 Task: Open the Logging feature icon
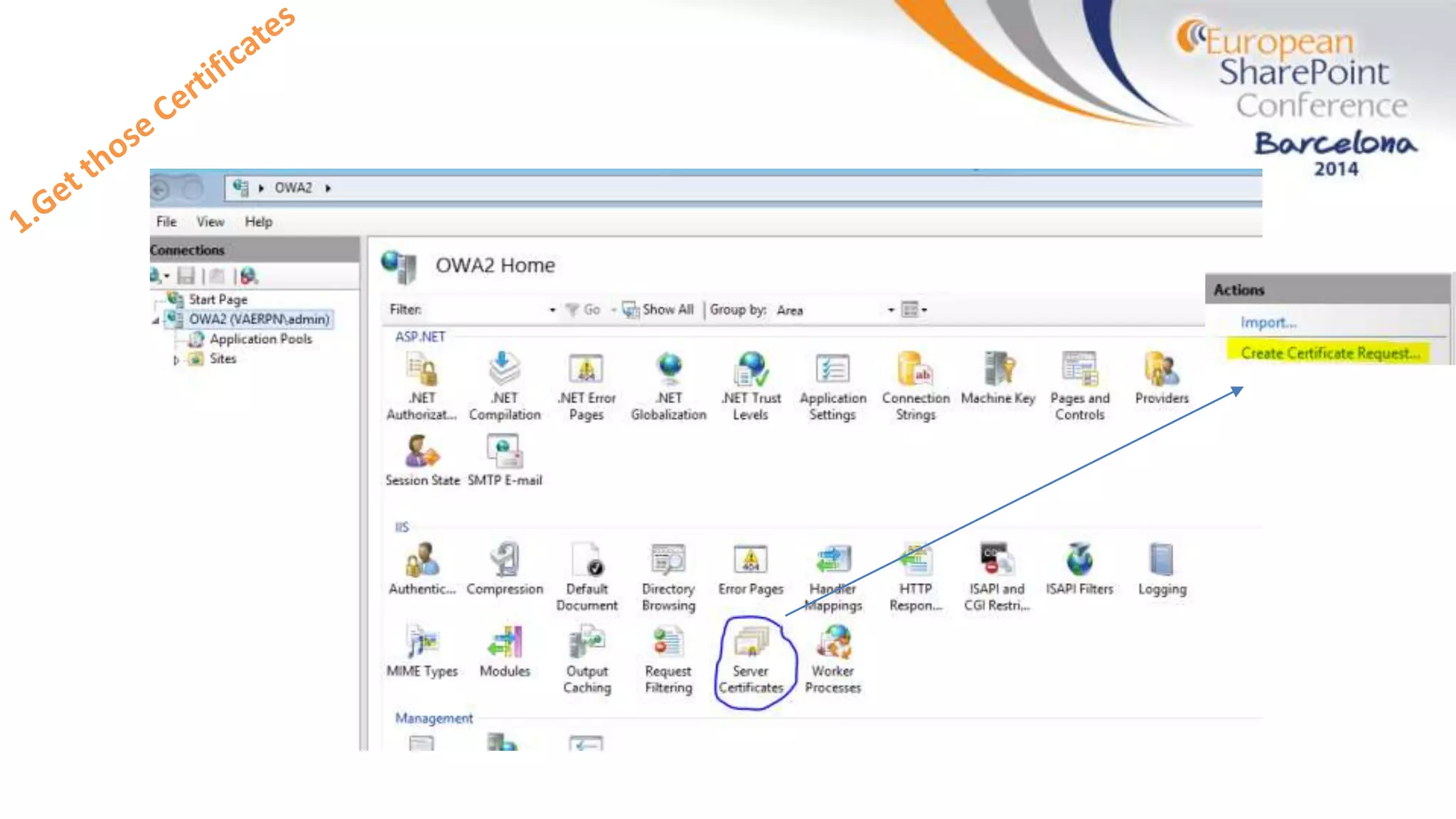[1162, 563]
